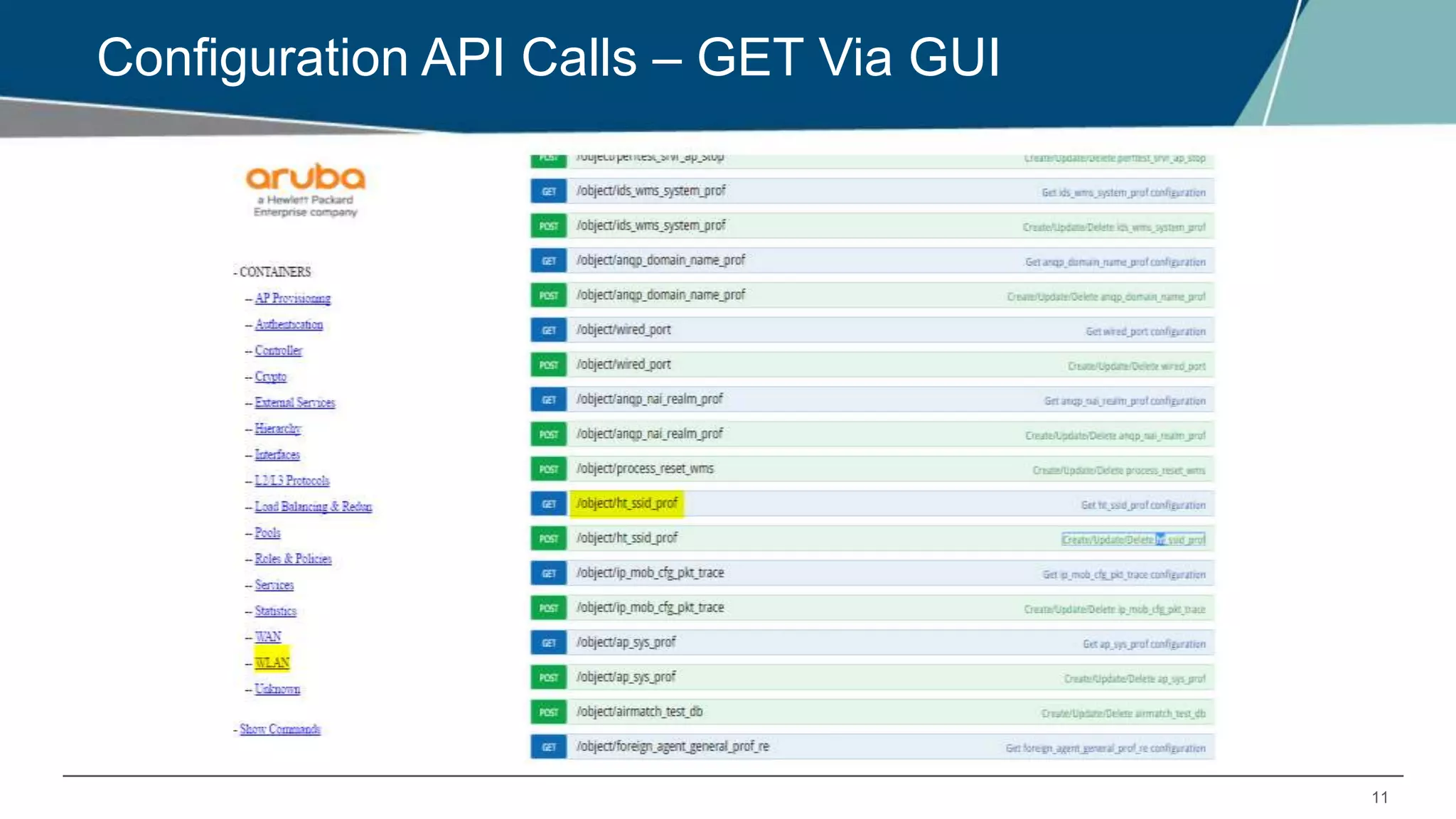Expand /object/foreign_agent_general_prof_re path
Image resolution: width=1456 pixels, height=819 pixels.
pyautogui.click(x=673, y=746)
